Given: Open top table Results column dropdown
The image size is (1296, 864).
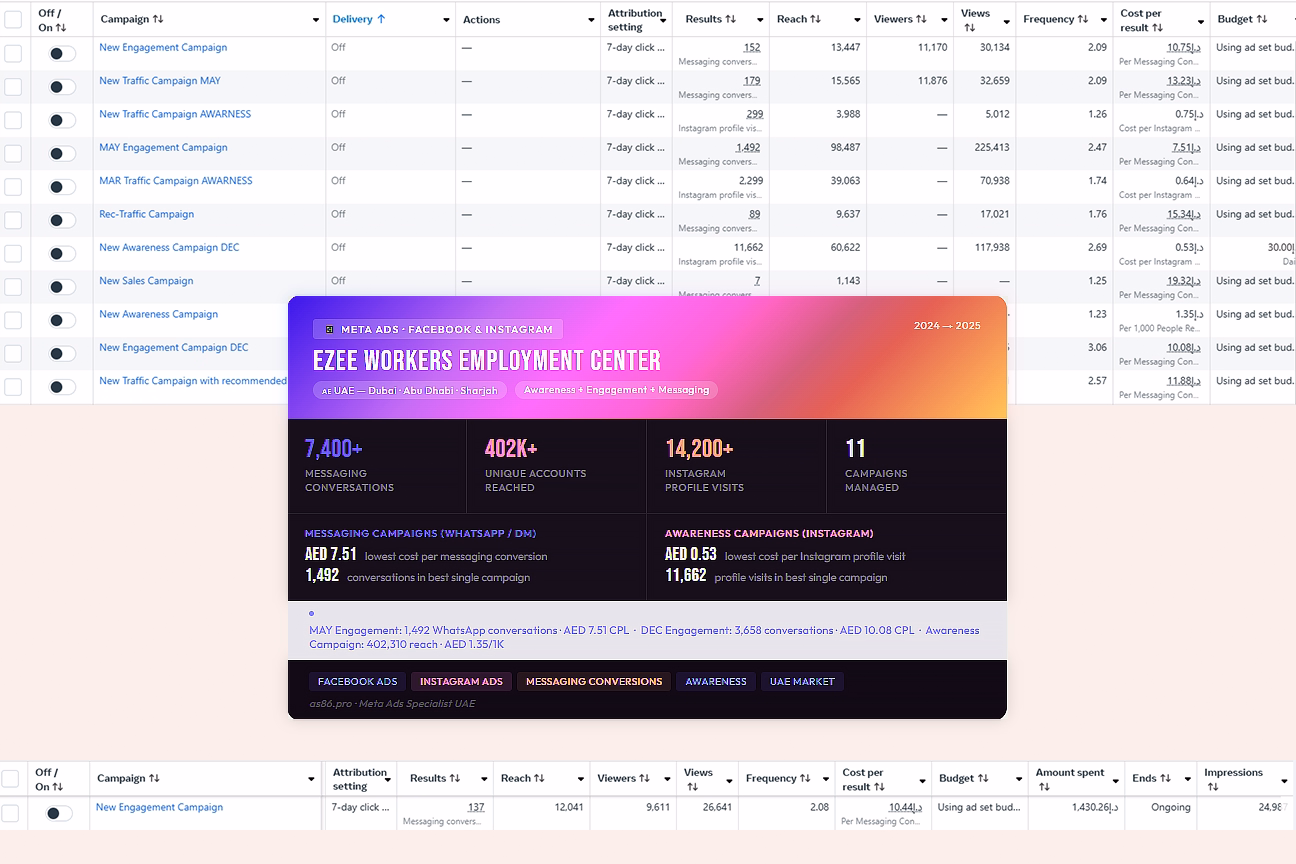Looking at the screenshot, I should tap(760, 20).
